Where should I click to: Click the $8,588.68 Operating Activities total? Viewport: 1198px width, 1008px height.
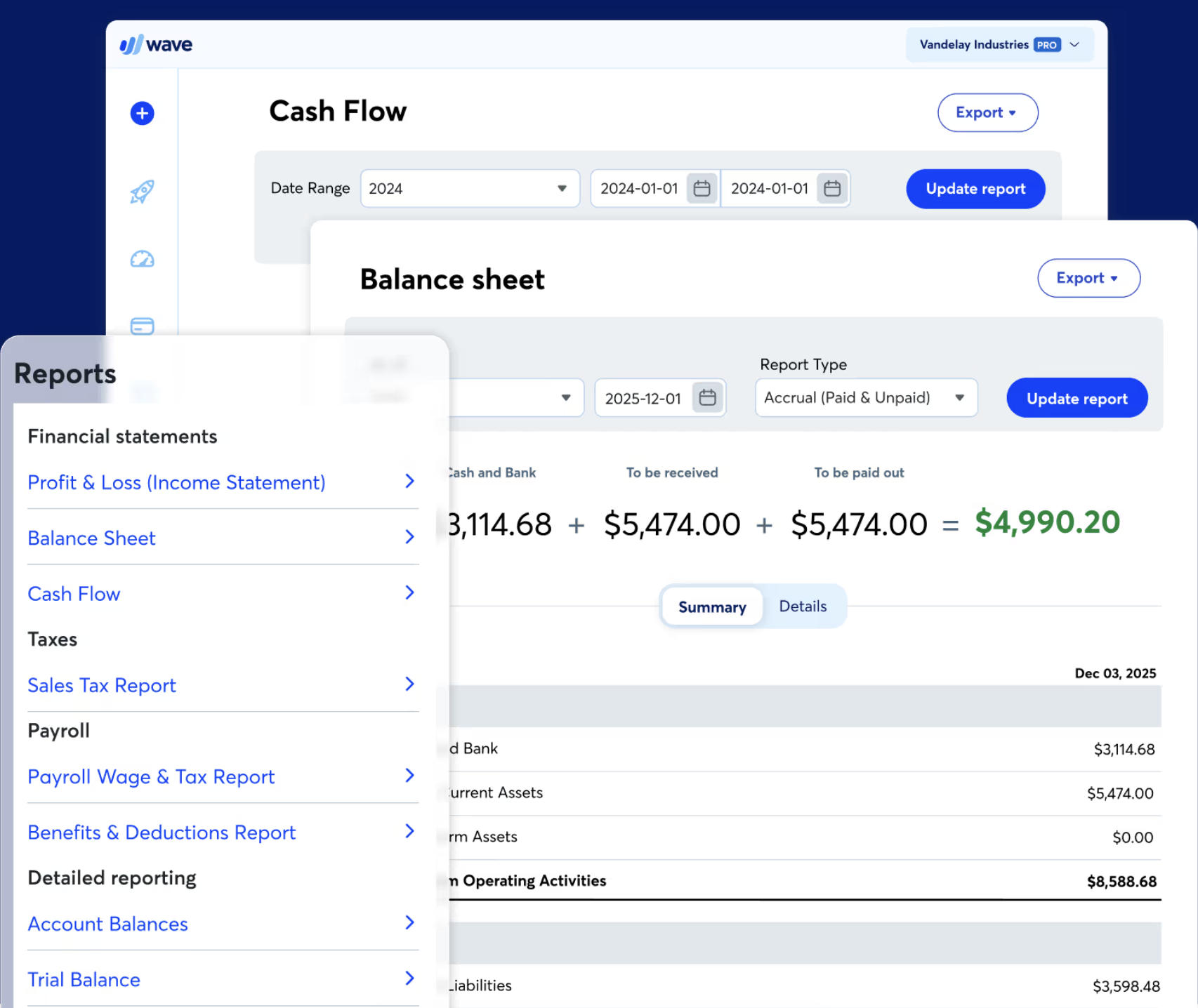(x=1121, y=881)
